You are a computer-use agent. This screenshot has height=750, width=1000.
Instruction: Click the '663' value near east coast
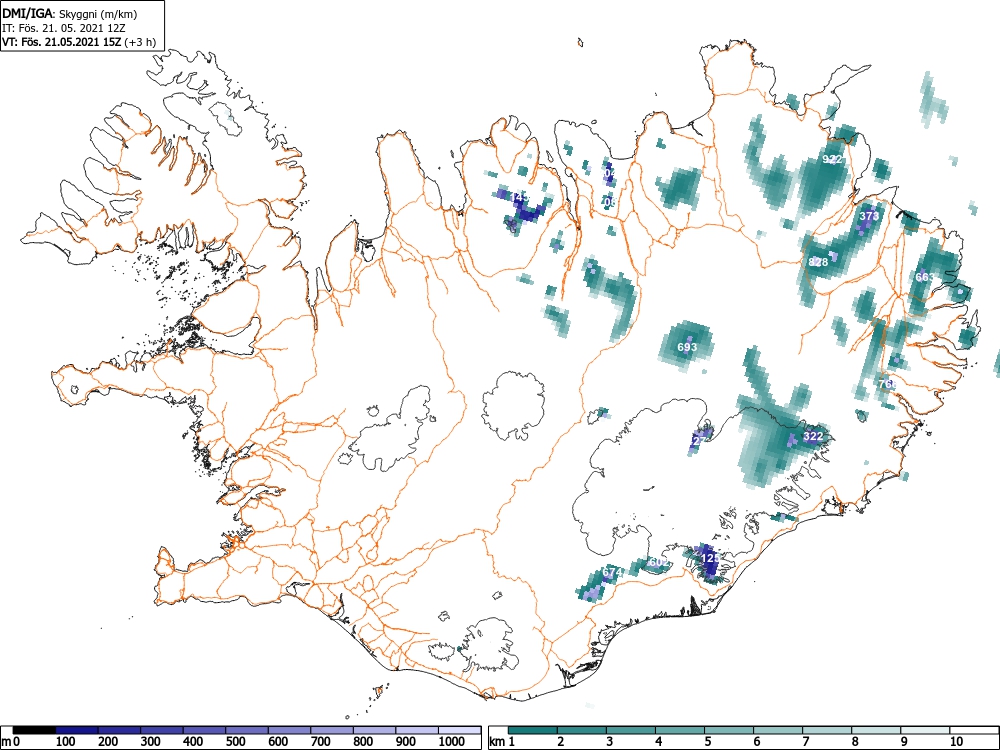click(x=924, y=277)
